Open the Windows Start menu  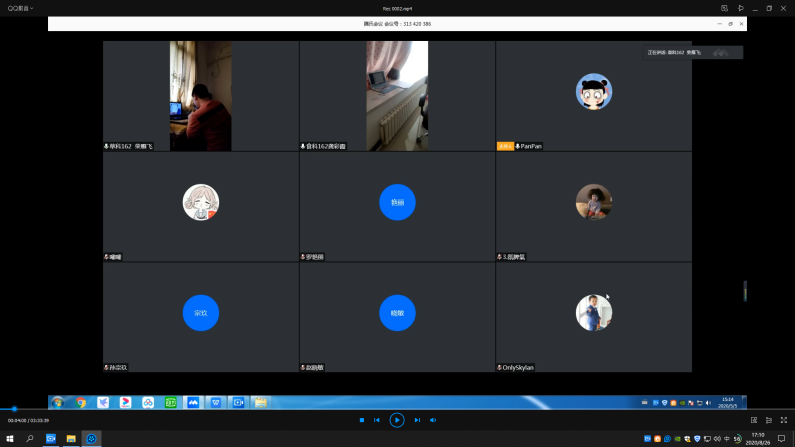coord(10,439)
